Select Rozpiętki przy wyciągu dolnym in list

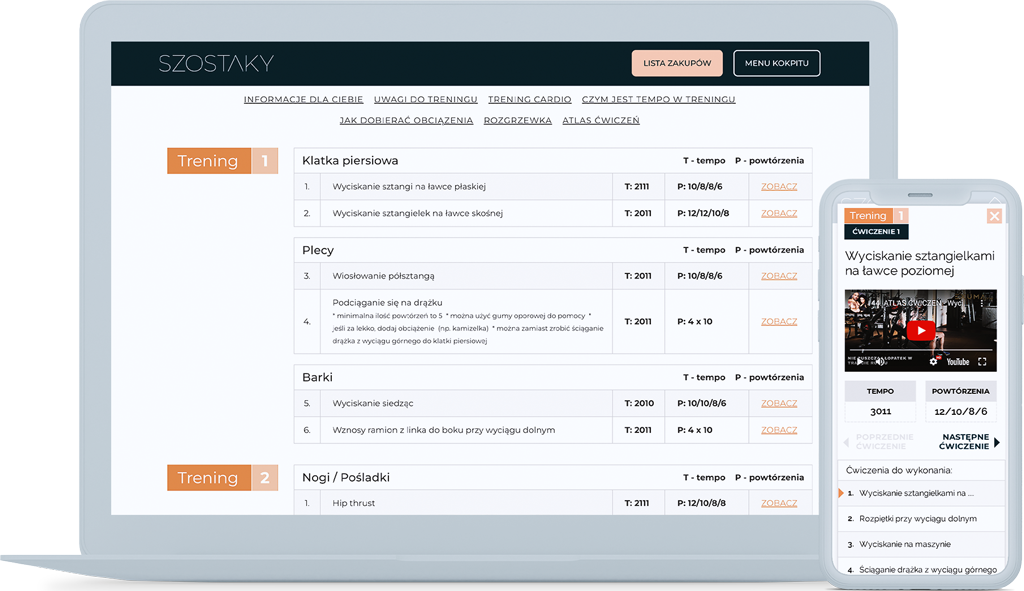coord(911,519)
